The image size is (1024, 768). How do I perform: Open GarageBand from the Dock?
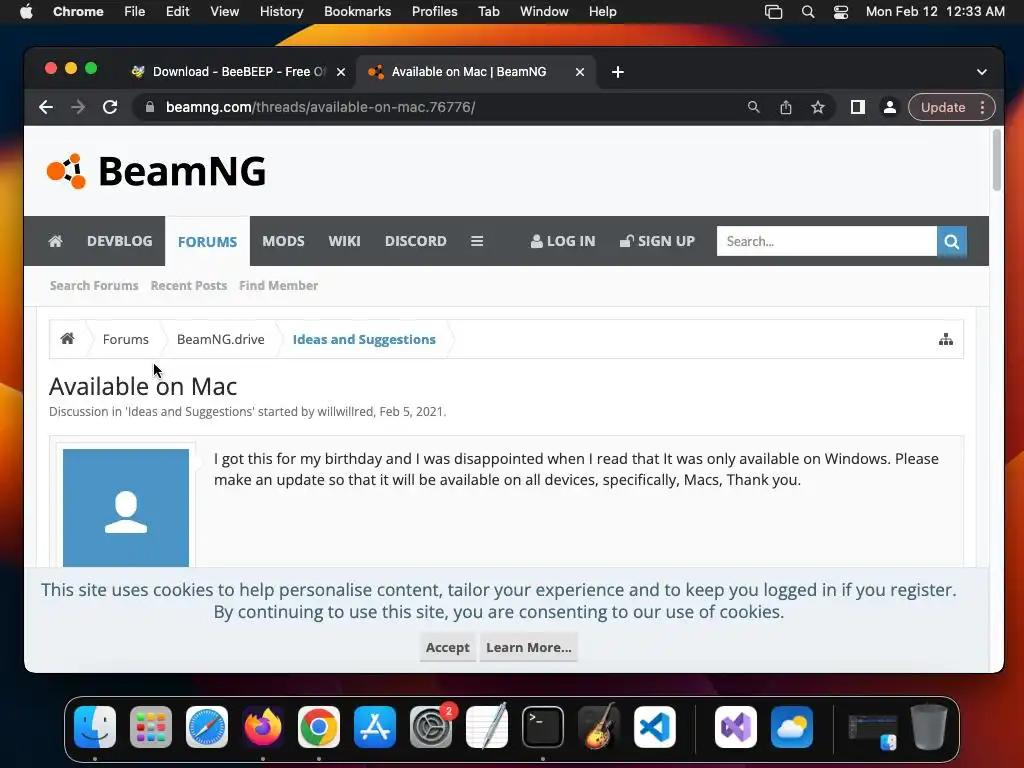[x=599, y=727]
